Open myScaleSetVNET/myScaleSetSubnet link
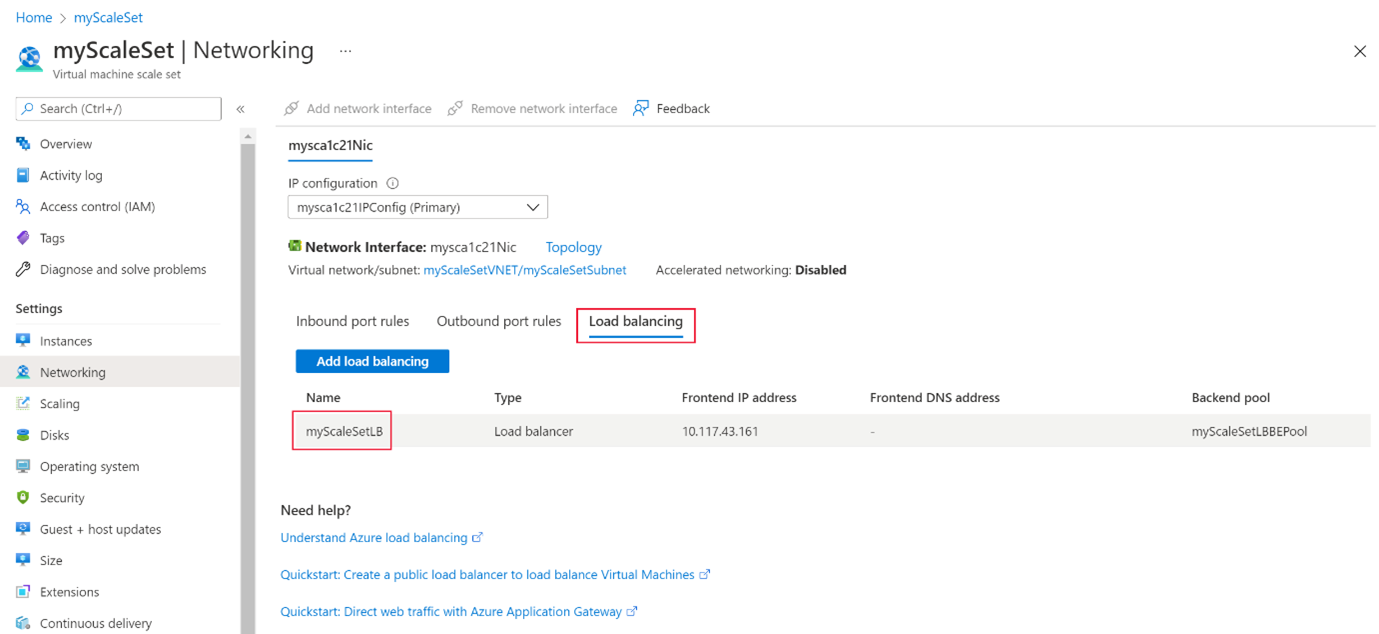 525,270
